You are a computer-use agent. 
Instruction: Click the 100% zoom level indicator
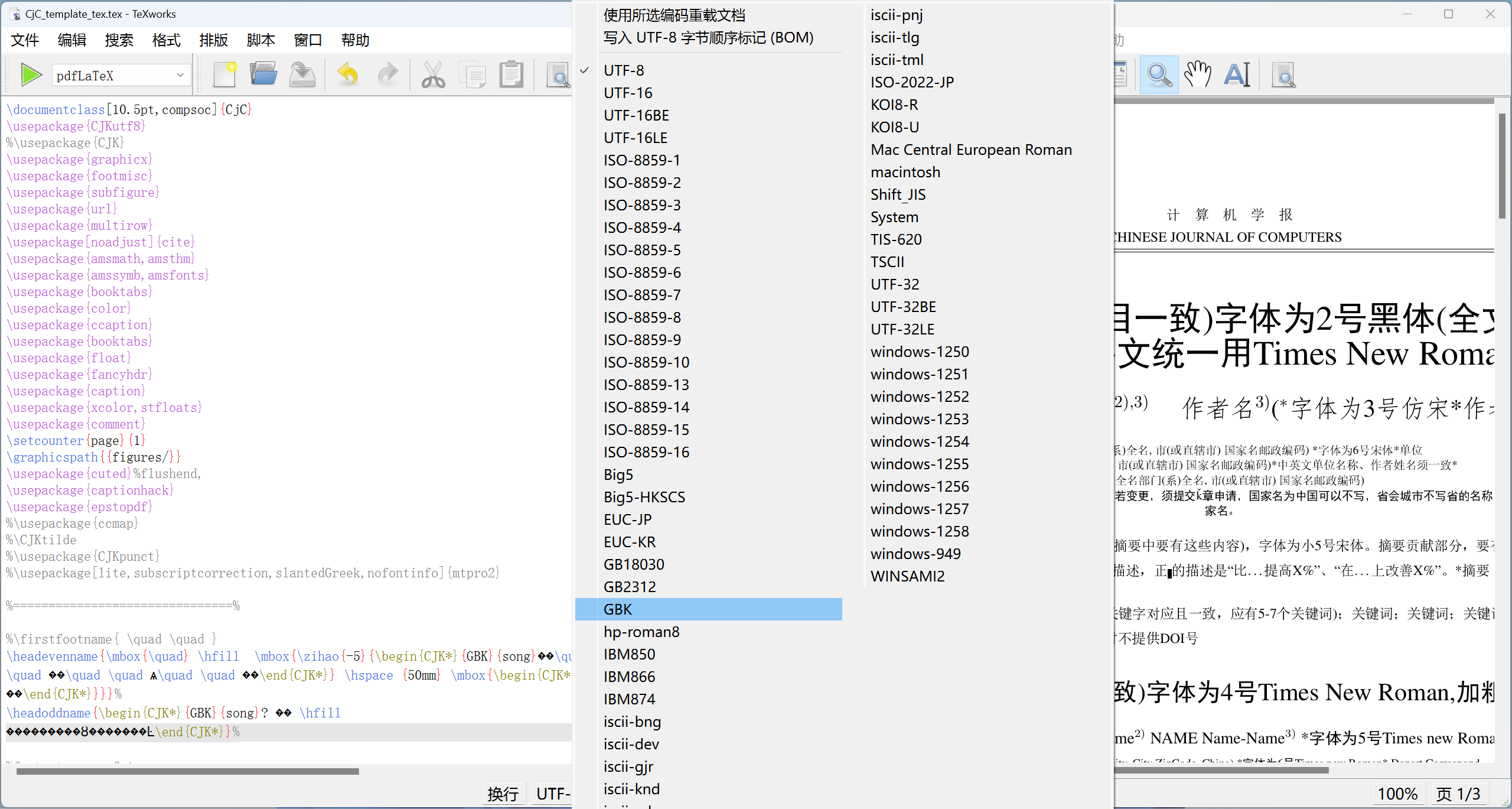[1397, 794]
